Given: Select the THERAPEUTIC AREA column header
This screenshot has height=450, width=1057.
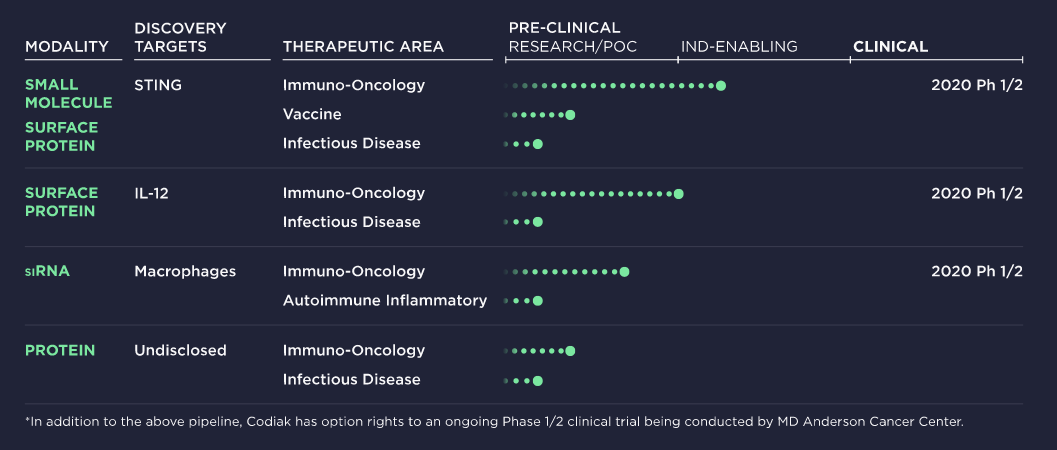Looking at the screenshot, I should [363, 46].
